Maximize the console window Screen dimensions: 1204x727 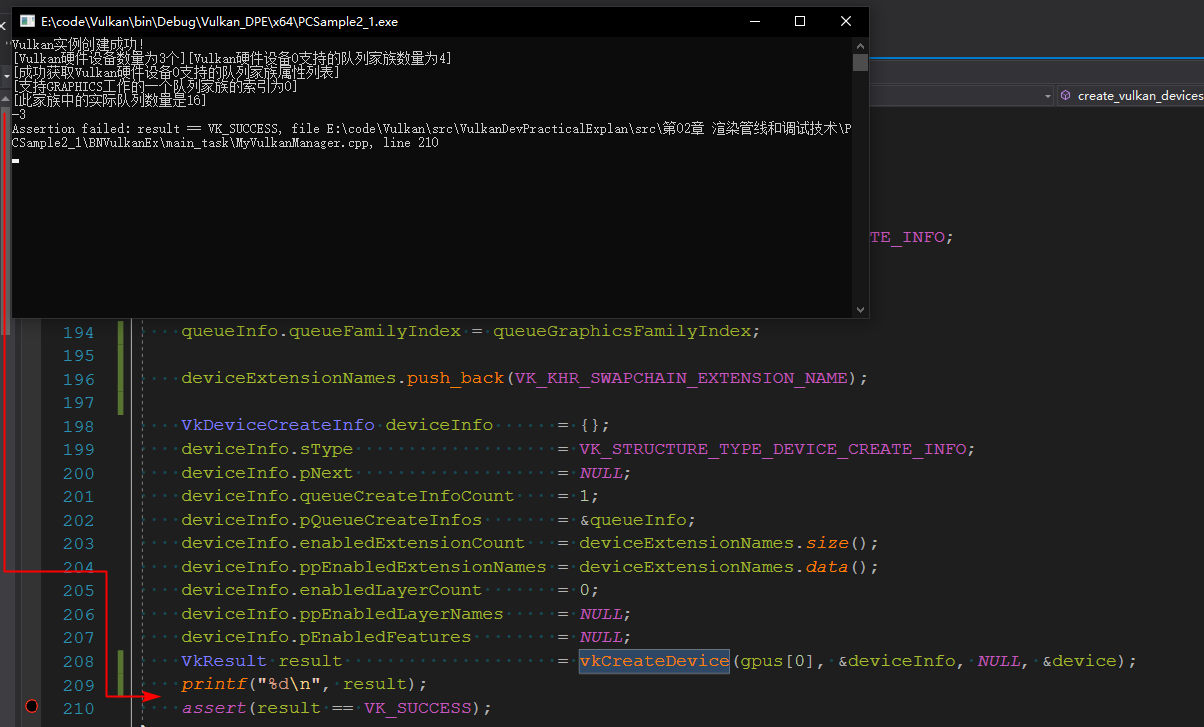tap(800, 19)
